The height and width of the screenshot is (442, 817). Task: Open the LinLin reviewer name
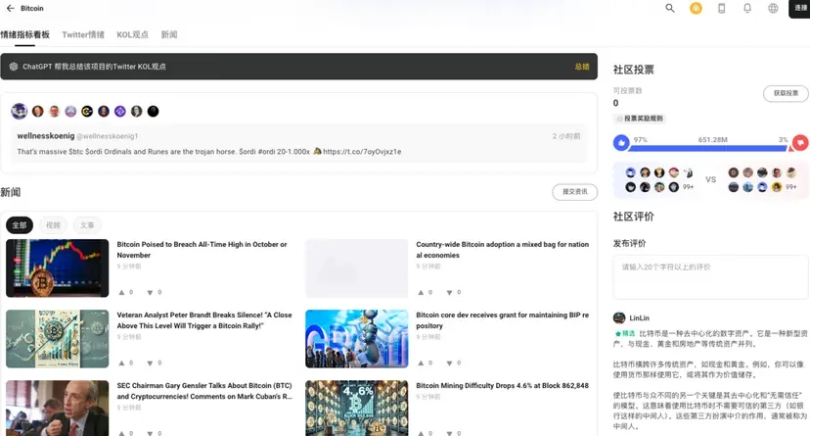[639, 318]
